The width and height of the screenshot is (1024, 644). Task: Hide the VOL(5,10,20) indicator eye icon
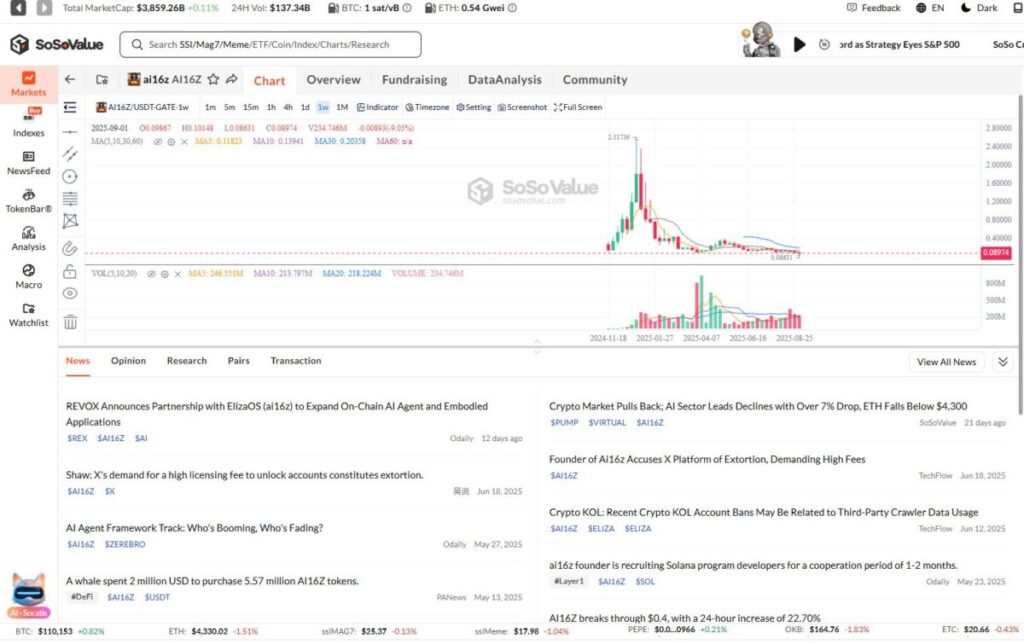coord(151,274)
